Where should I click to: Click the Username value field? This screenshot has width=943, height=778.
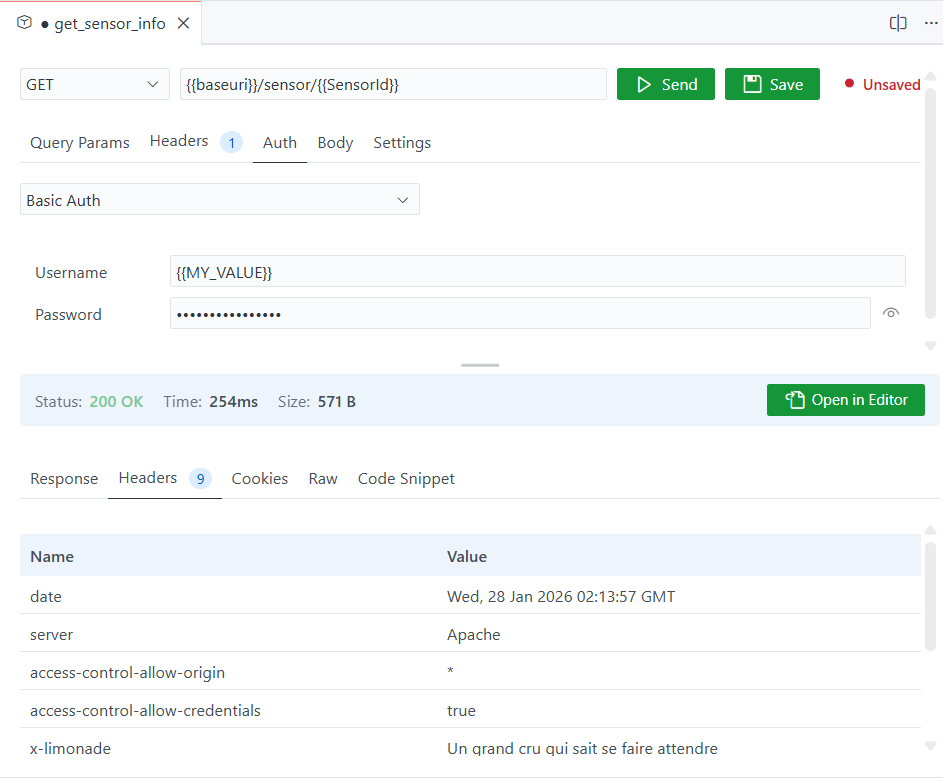click(537, 271)
